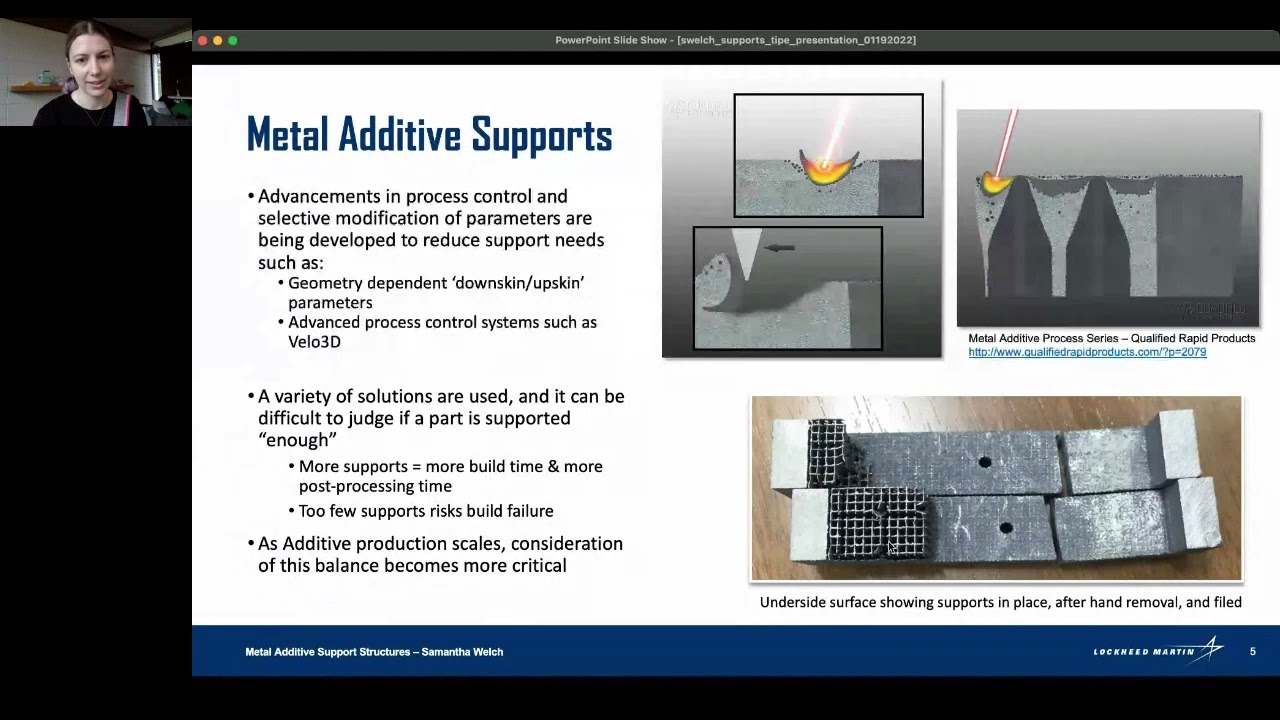Click the support cones laser diagram
The image size is (1280, 720).
(x=1108, y=218)
